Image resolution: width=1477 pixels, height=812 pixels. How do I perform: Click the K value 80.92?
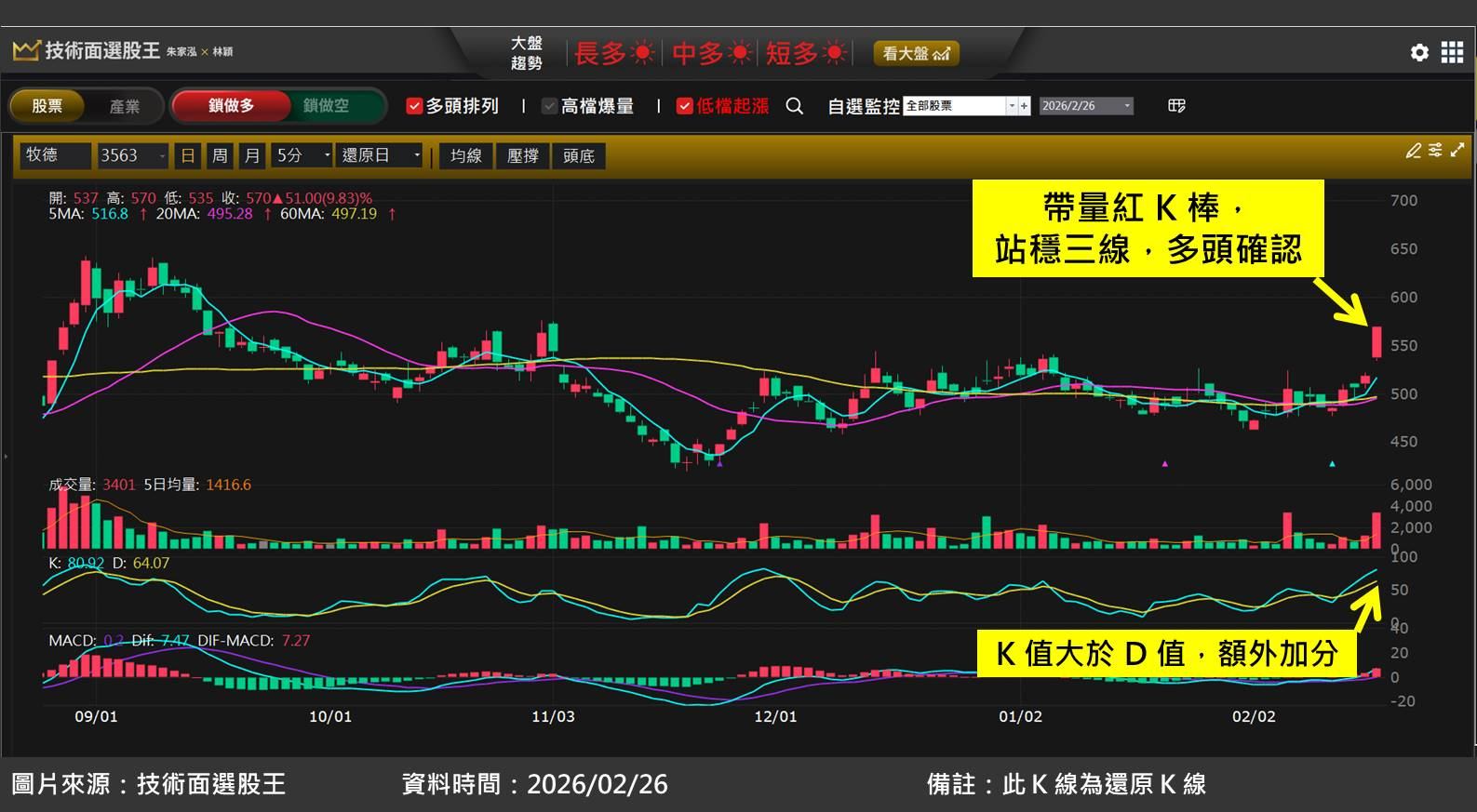click(86, 563)
